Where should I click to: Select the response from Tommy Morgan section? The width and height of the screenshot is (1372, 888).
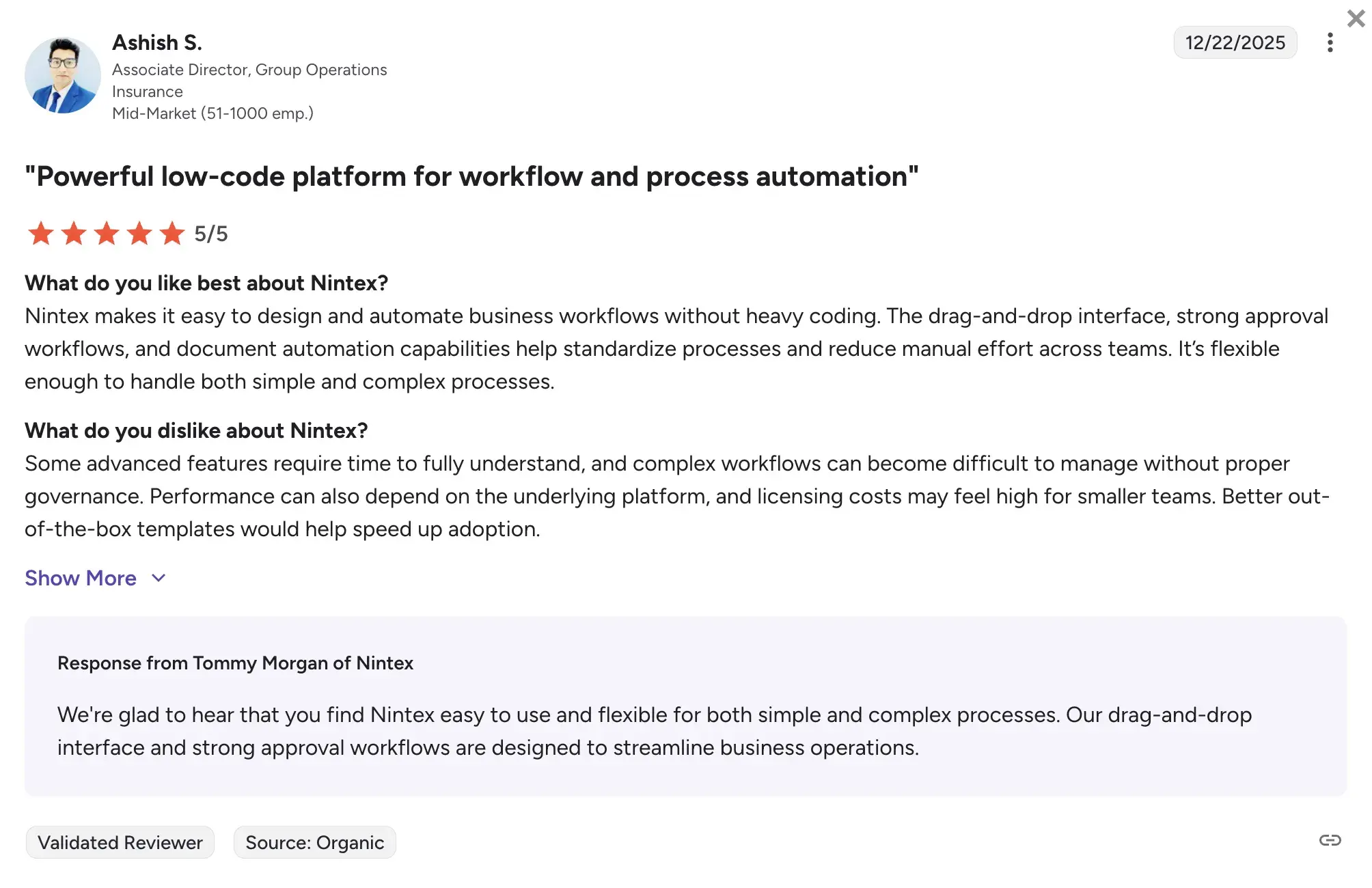pyautogui.click(x=235, y=663)
